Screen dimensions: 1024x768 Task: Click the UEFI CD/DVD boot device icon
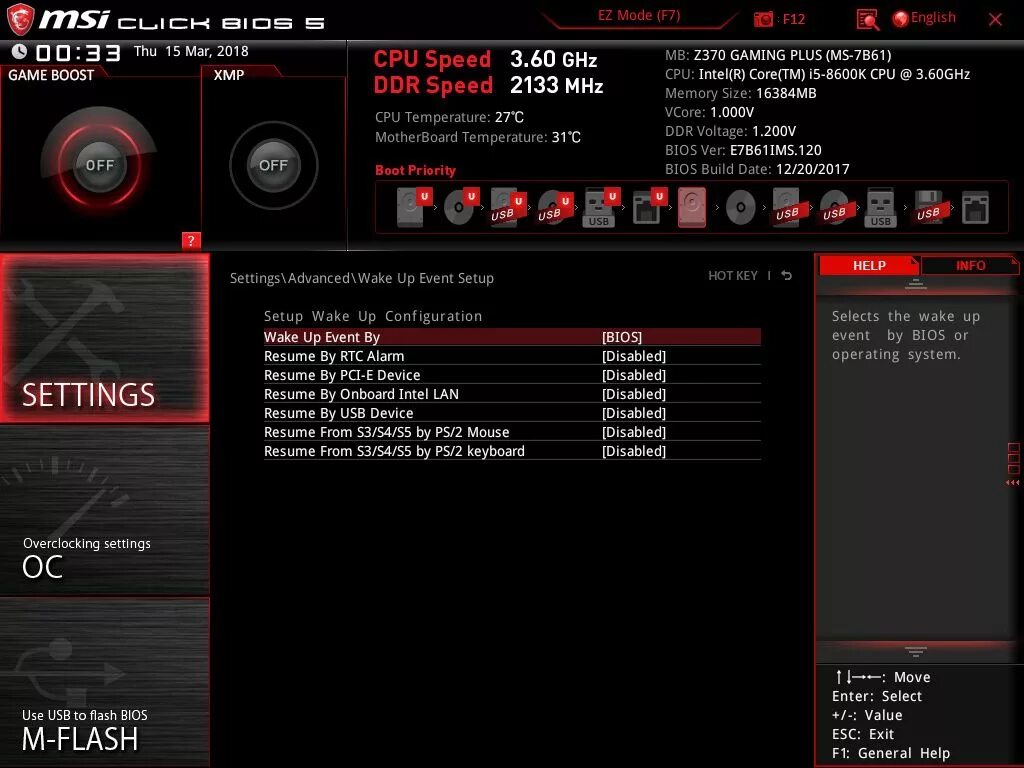[x=461, y=207]
